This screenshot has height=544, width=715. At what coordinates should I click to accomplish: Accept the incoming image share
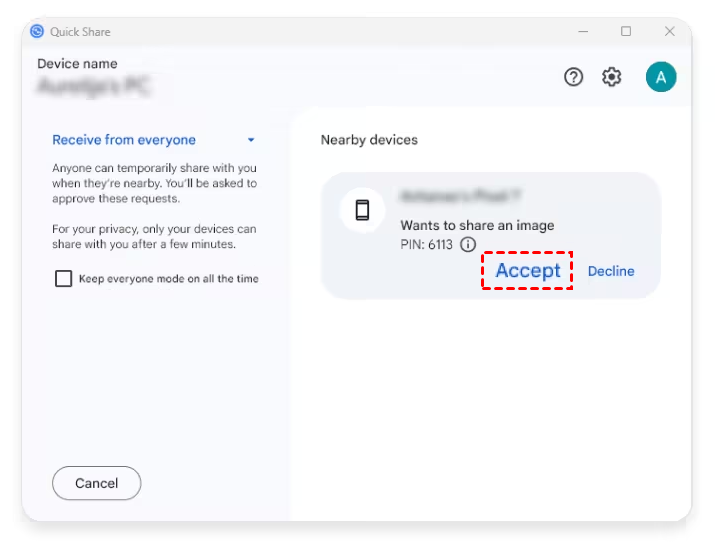click(x=527, y=271)
